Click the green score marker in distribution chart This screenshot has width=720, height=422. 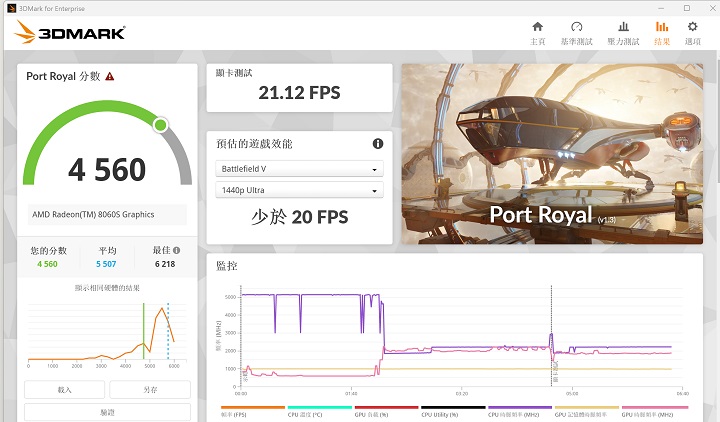click(x=144, y=331)
